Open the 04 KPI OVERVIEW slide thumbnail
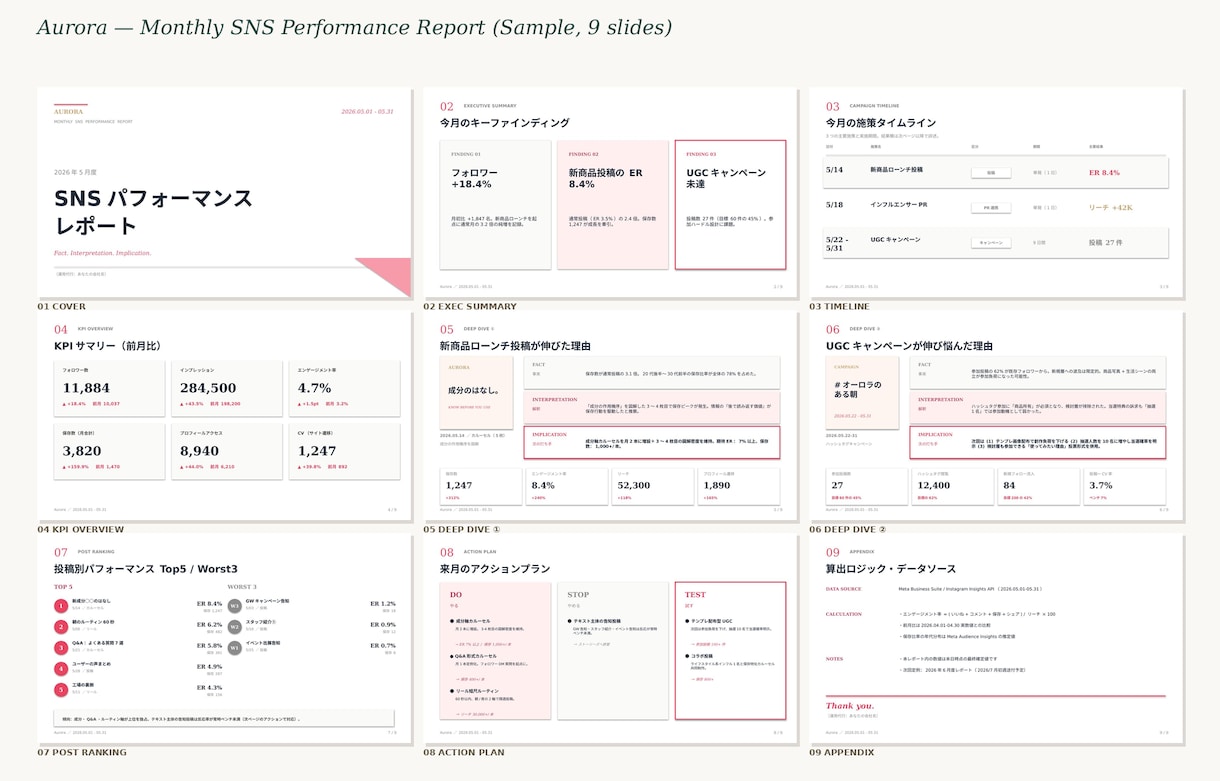The height and width of the screenshot is (781, 1220). click(x=224, y=416)
